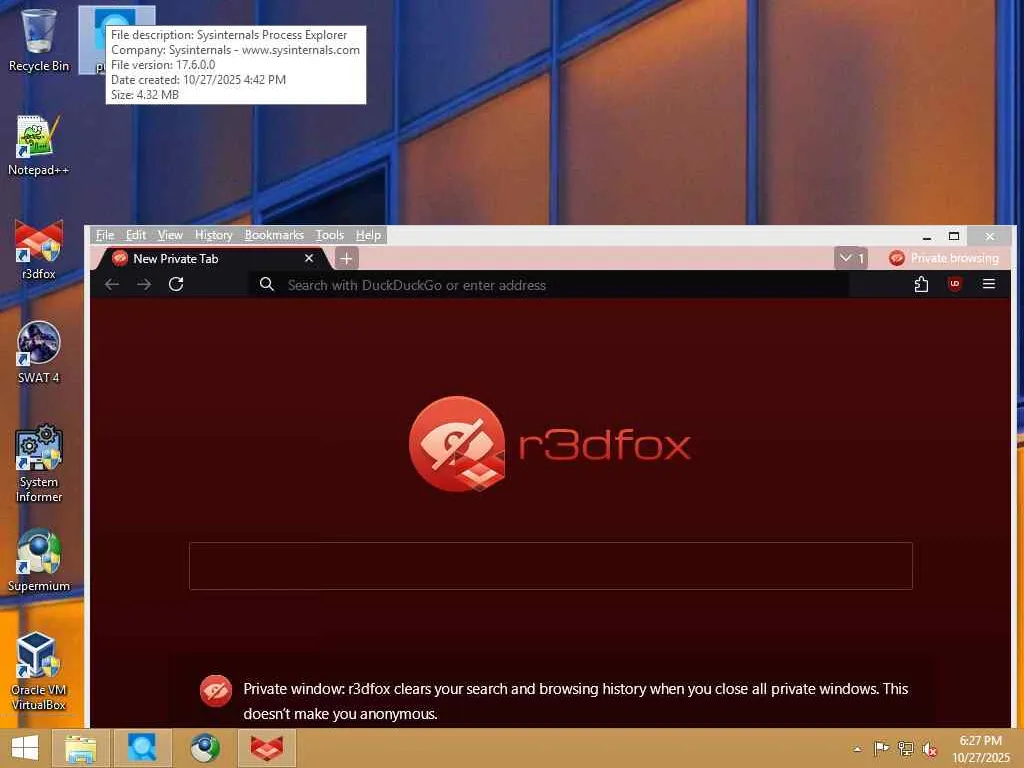The image size is (1024, 768).
Task: Open the Edit menu
Action: pyautogui.click(x=136, y=235)
